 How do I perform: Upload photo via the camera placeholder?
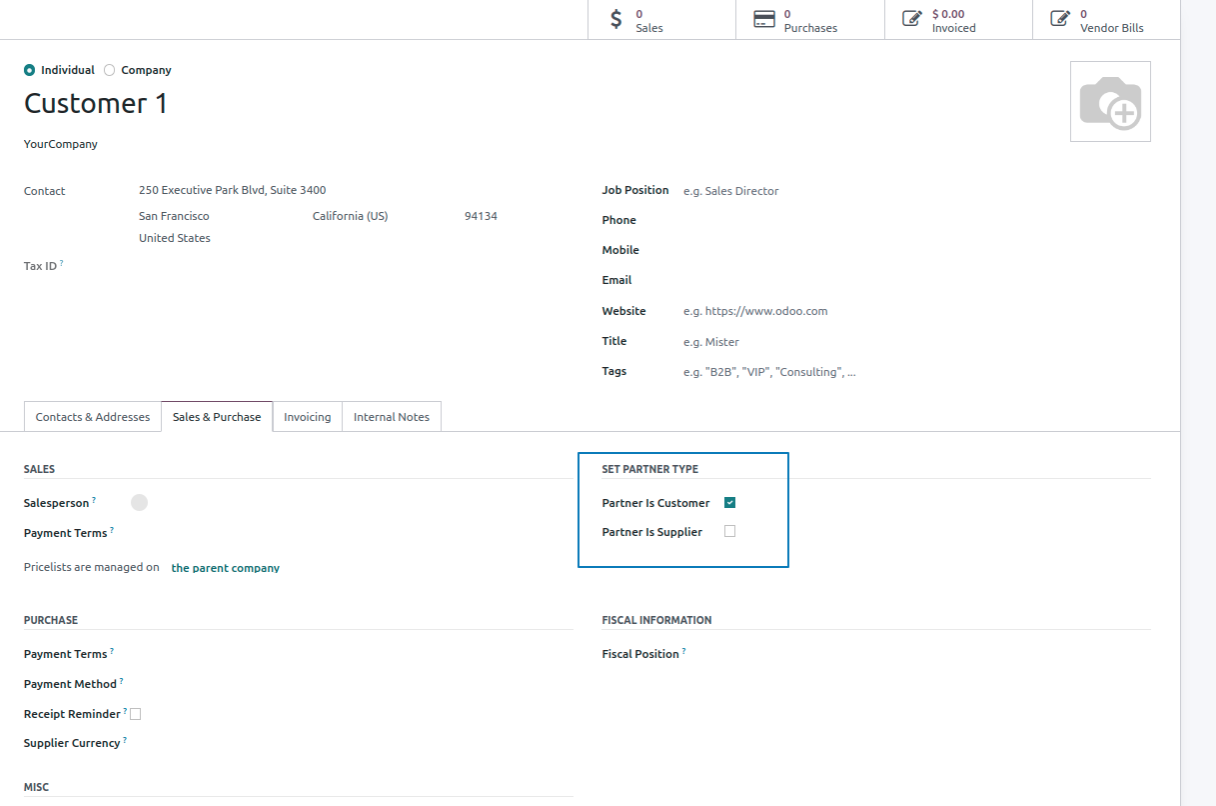pos(1110,102)
